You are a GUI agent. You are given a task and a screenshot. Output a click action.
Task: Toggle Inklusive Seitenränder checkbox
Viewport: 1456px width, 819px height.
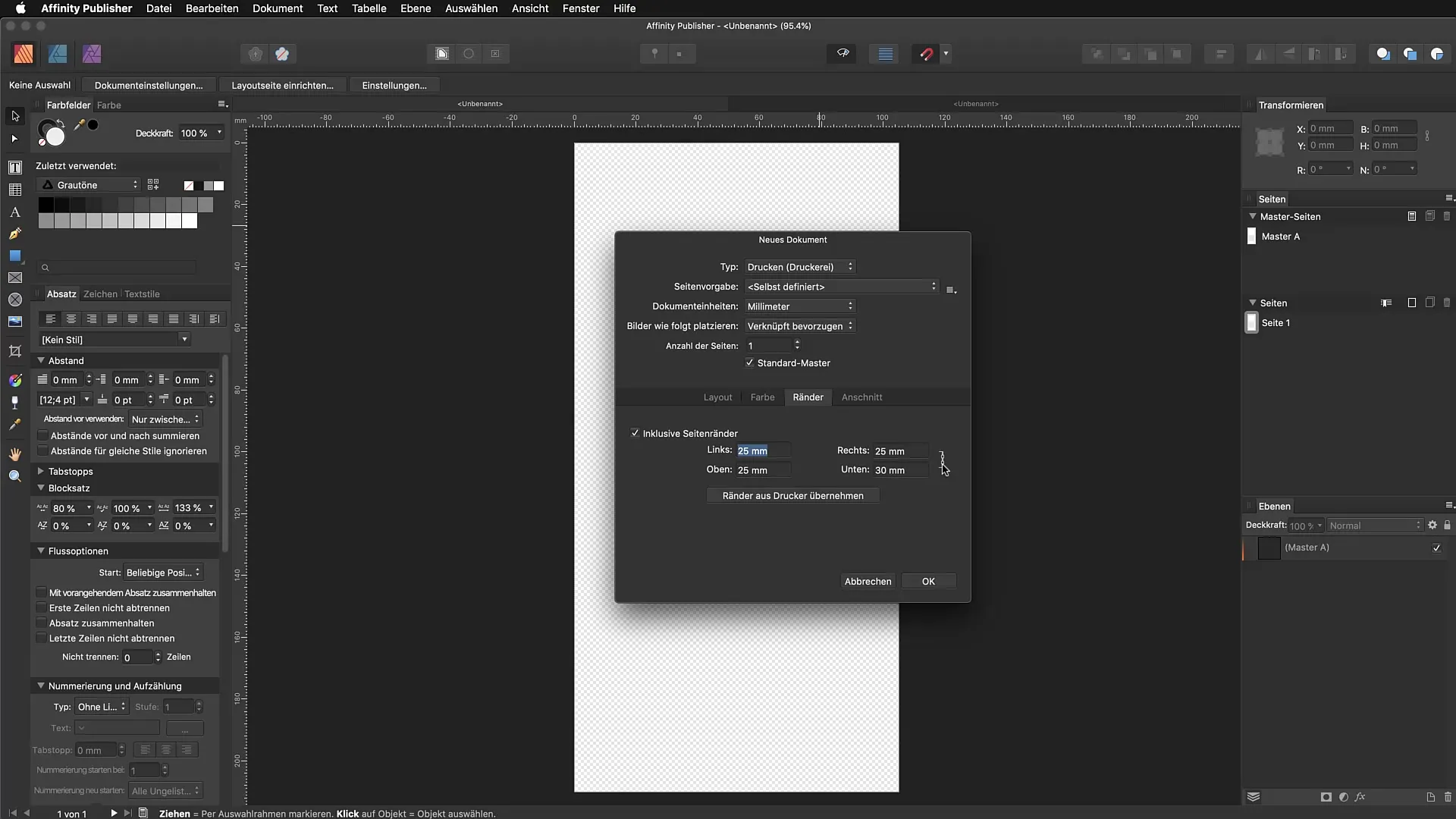pos(635,434)
